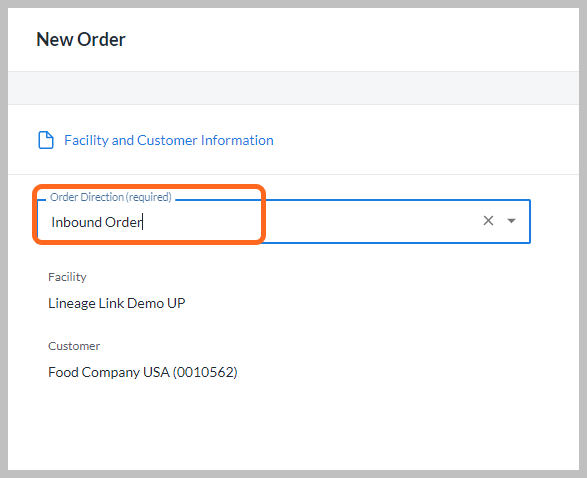Viewport: 587px width, 478px height.
Task: Click the document icon beside section title
Action: click(46, 140)
